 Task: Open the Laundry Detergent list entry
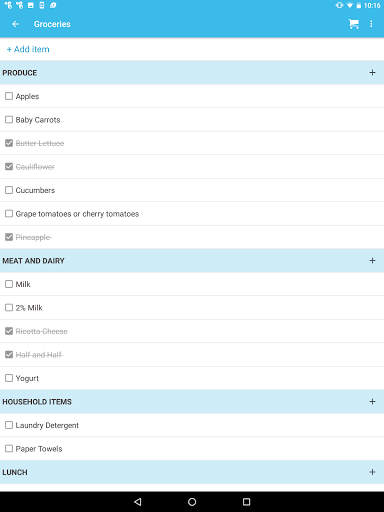click(192, 425)
